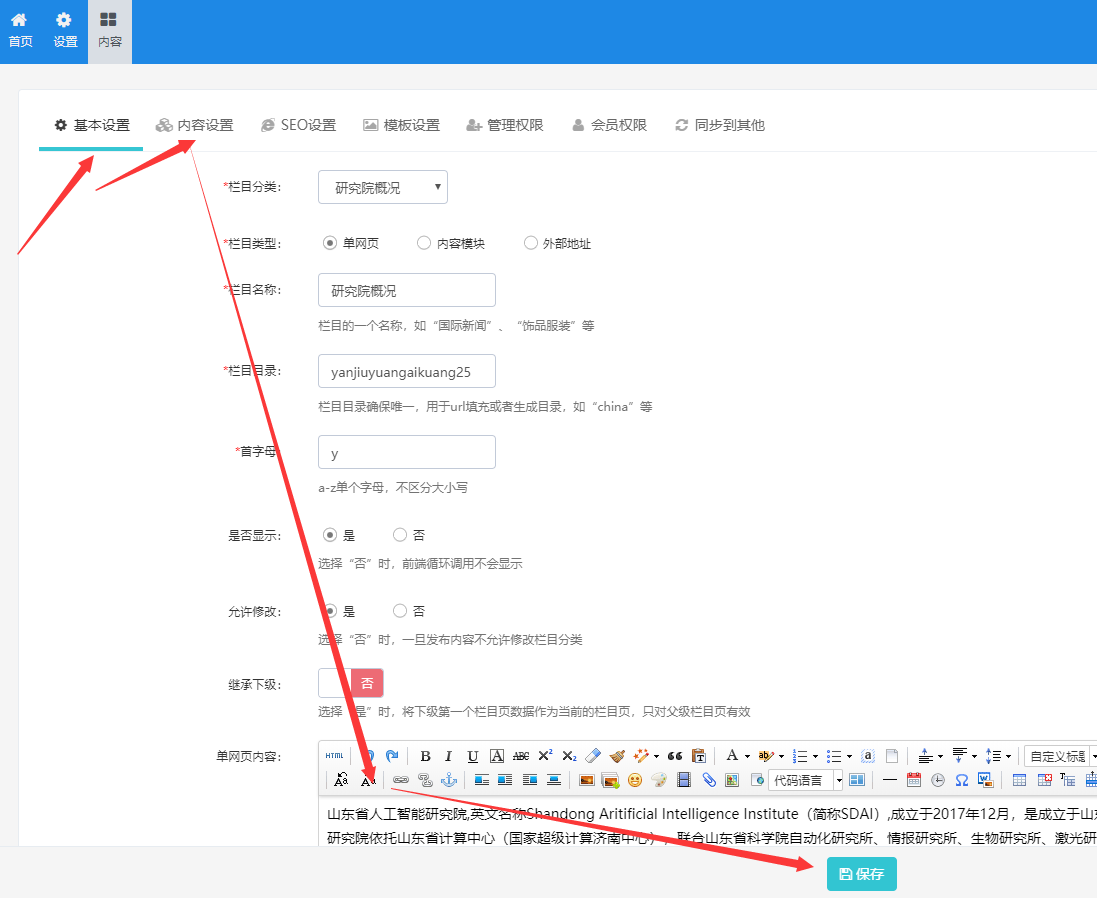The width and height of the screenshot is (1097, 898).
Task: Expand the font color dropdown arrow
Action: click(747, 757)
